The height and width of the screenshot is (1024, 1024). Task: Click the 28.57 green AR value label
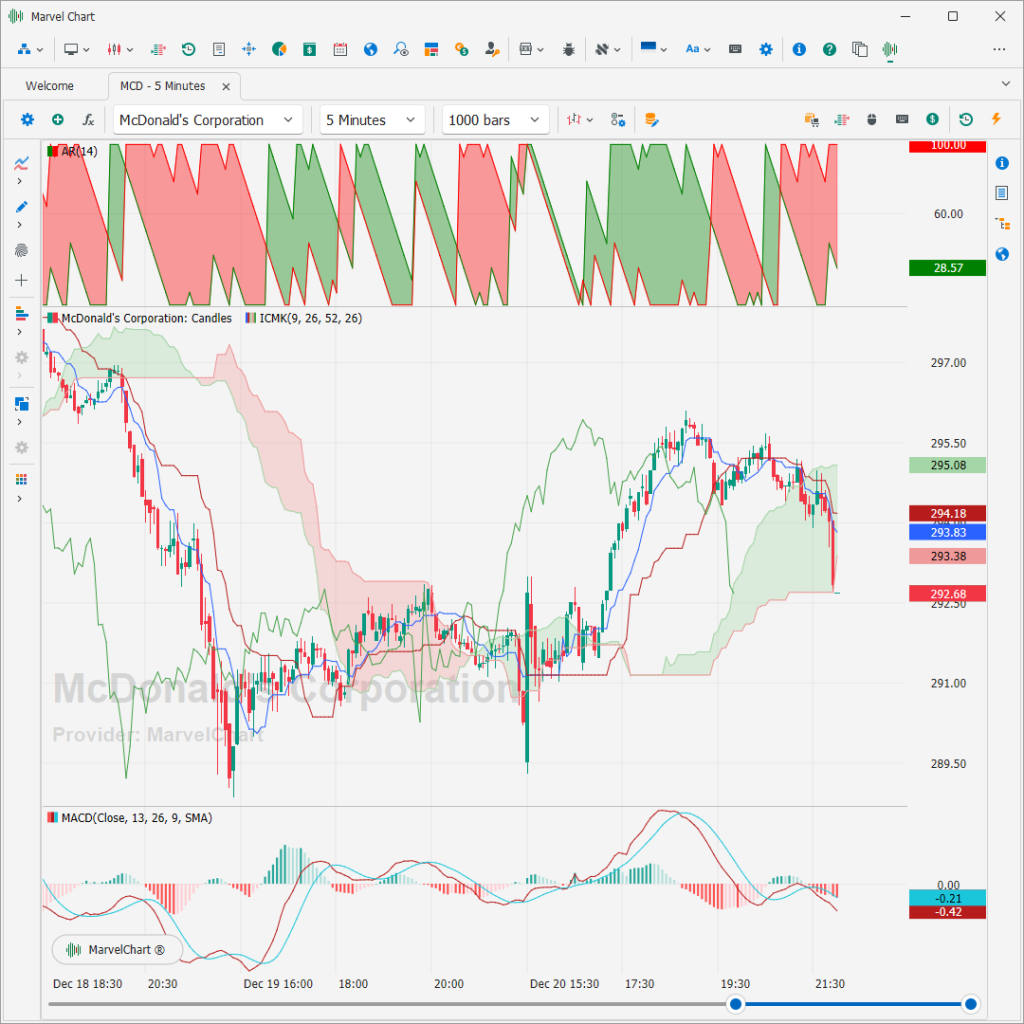tap(947, 268)
